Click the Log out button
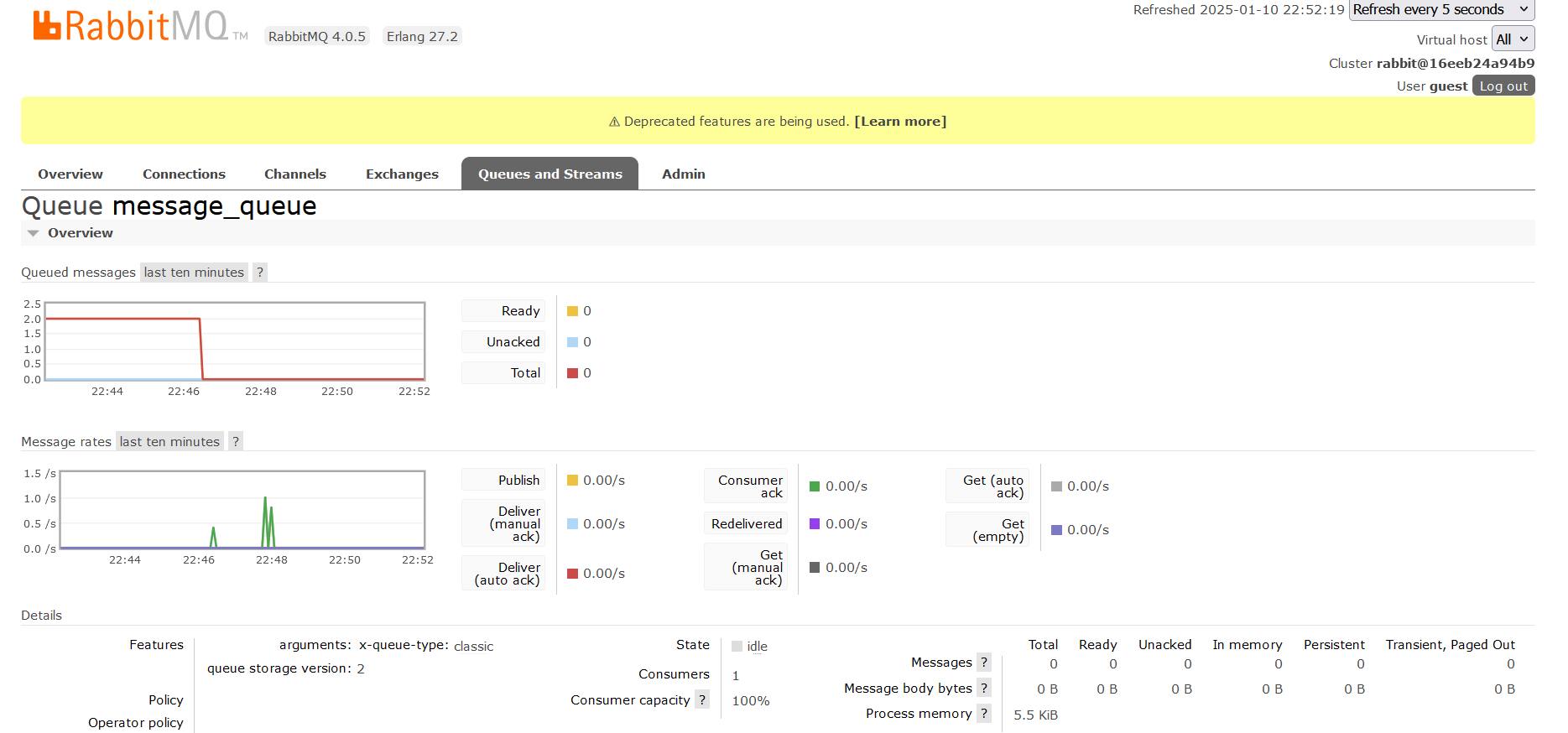1568x733 pixels. click(1503, 86)
